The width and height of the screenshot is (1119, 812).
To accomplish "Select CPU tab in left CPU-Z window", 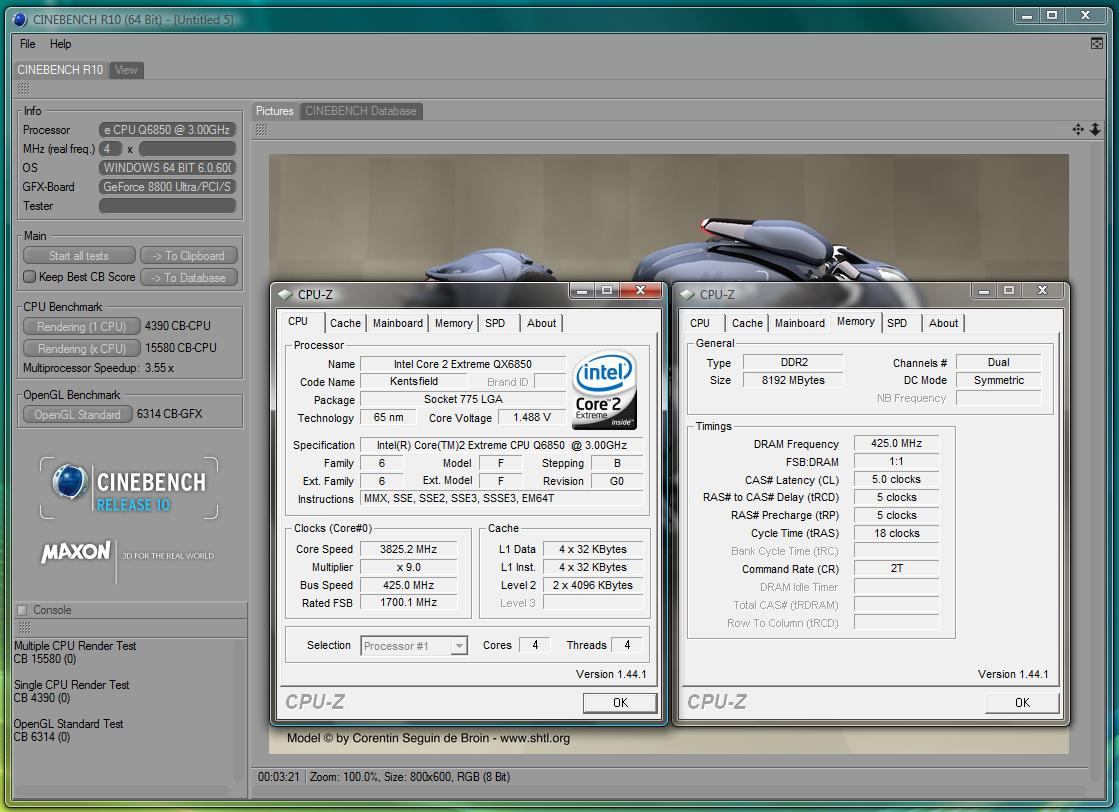I will click(298, 322).
